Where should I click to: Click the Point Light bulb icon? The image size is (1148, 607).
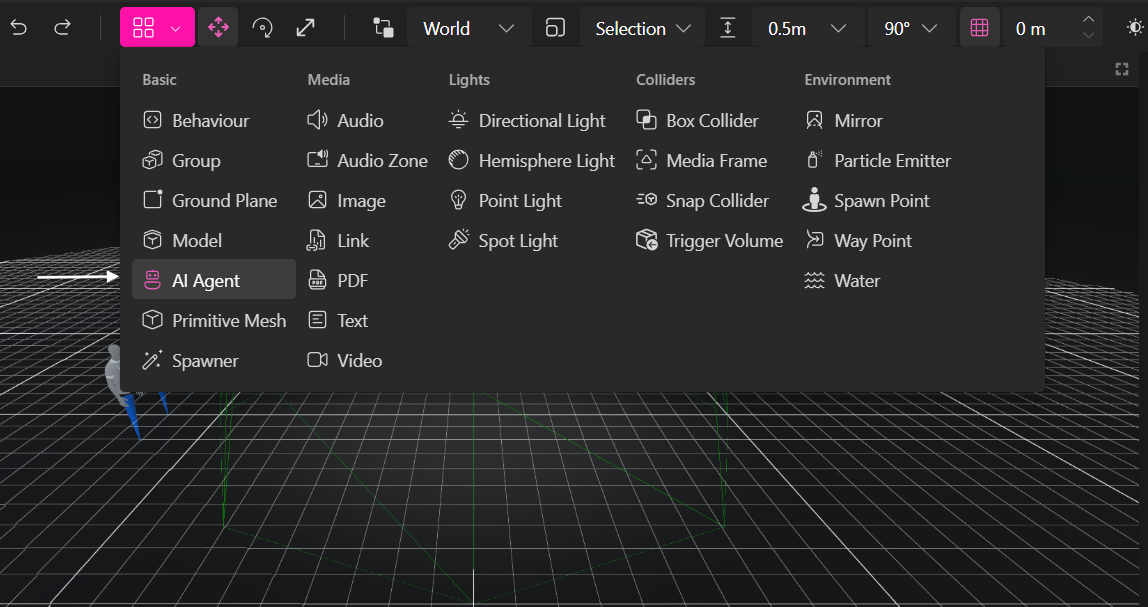pyautogui.click(x=458, y=200)
